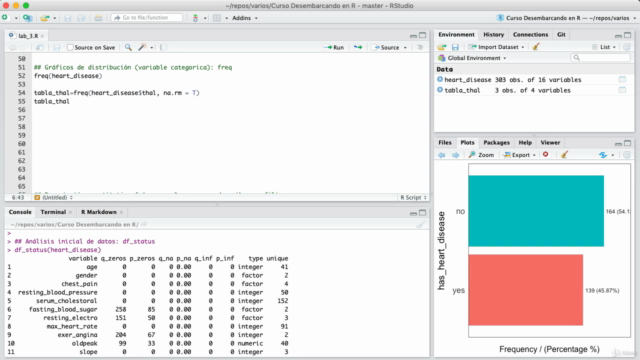Viewport: 640px width, 360px height.
Task: Open the Help tab
Action: (525, 142)
